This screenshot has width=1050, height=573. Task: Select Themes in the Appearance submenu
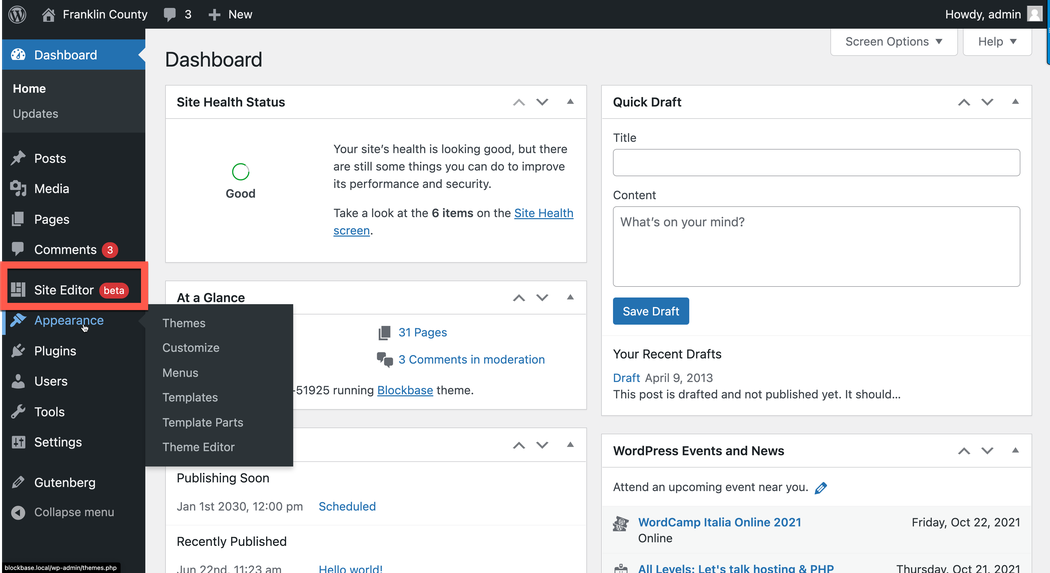pos(184,323)
